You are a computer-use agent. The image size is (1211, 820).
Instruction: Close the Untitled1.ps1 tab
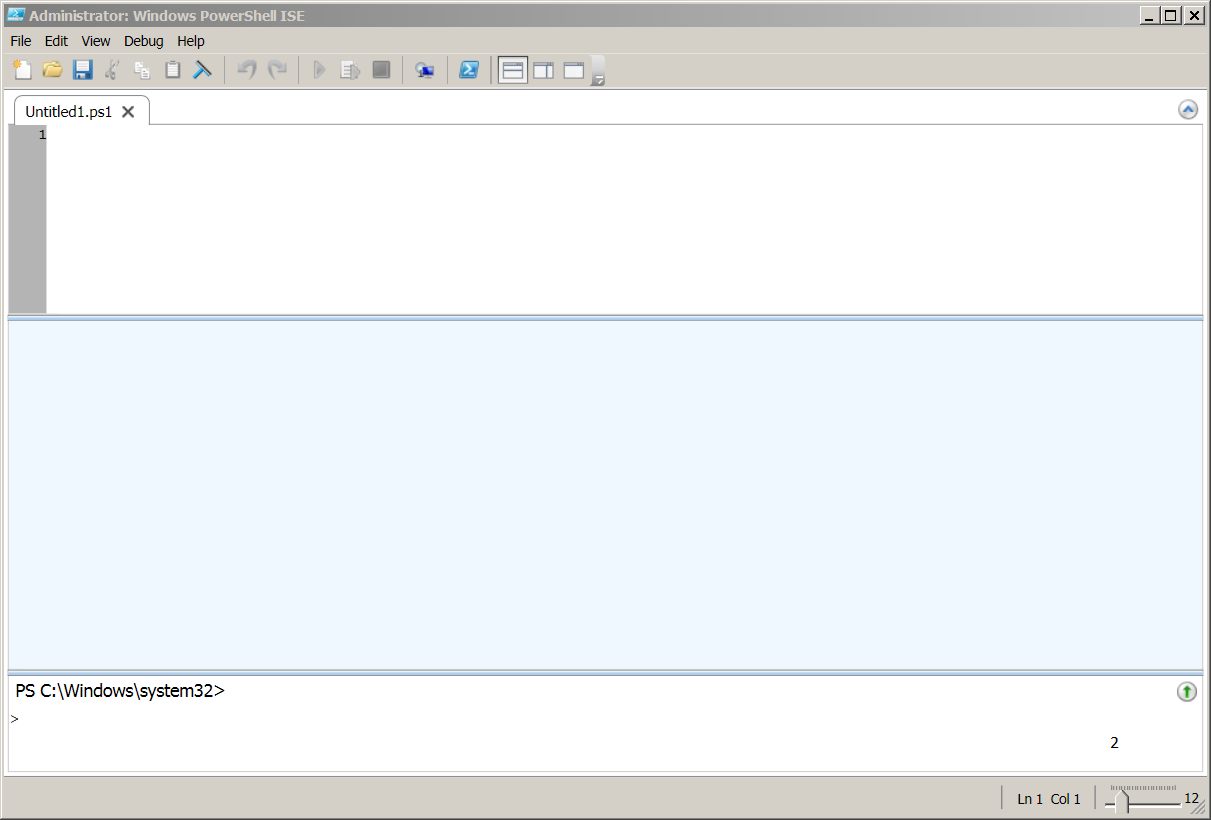pos(128,112)
